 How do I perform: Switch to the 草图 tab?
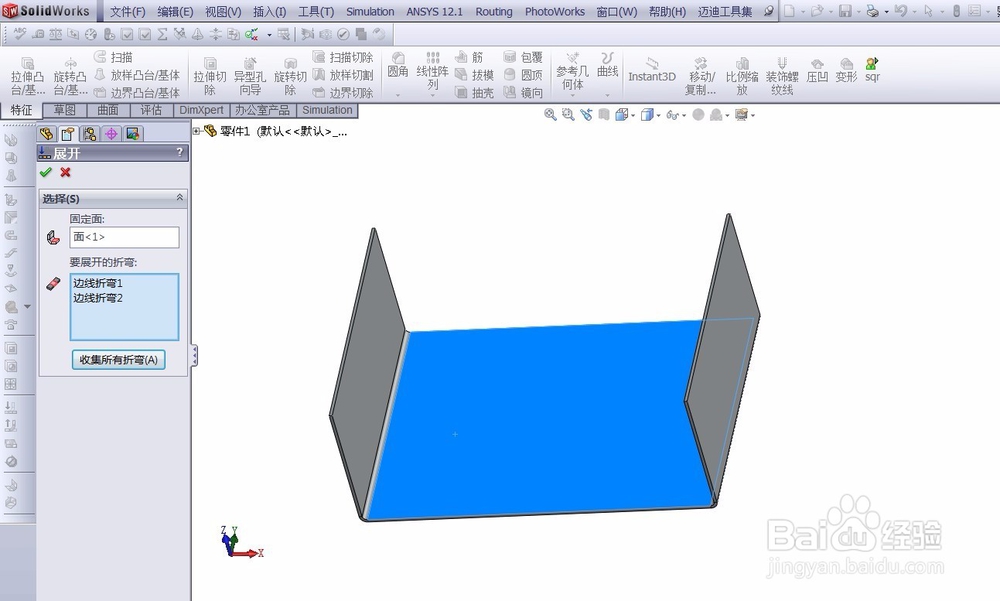64,110
